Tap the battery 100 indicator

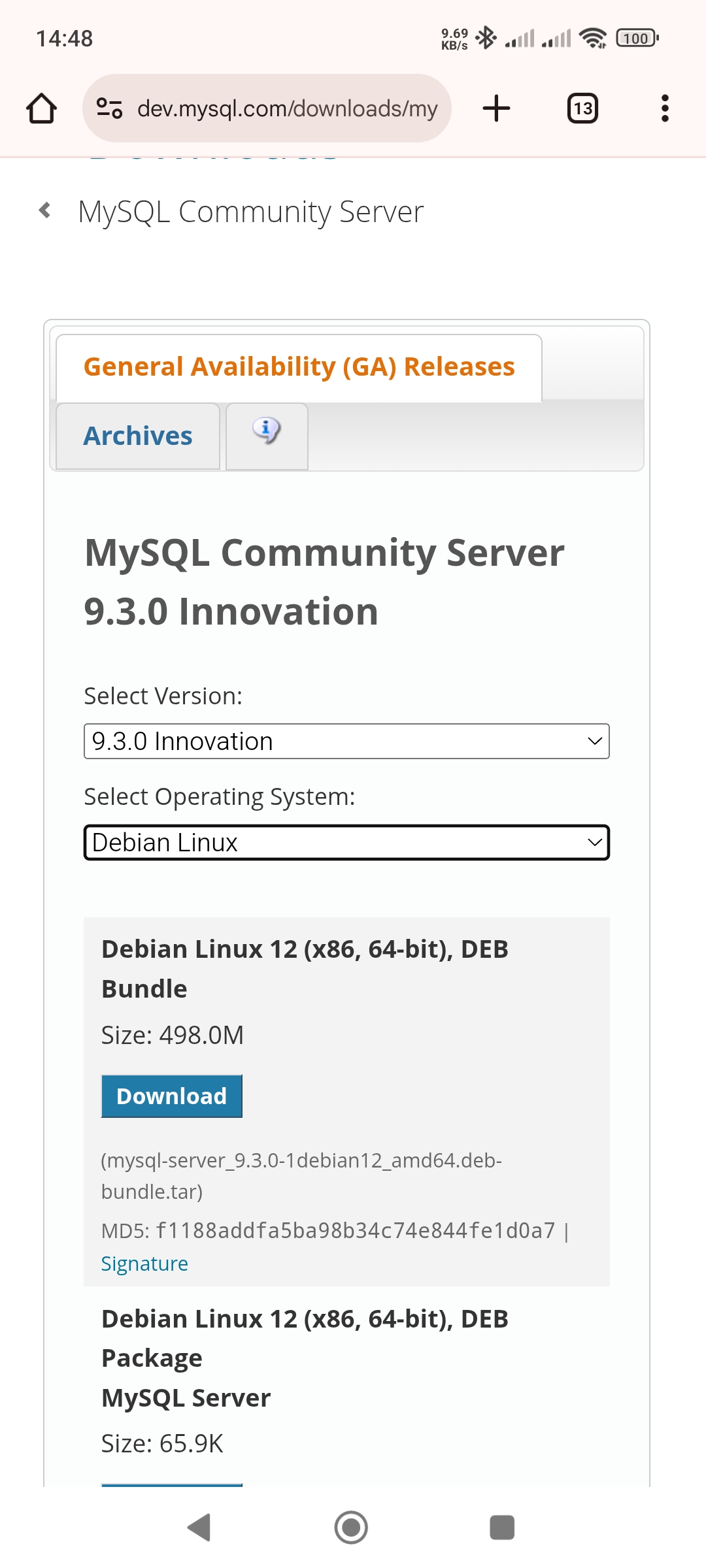[637, 39]
